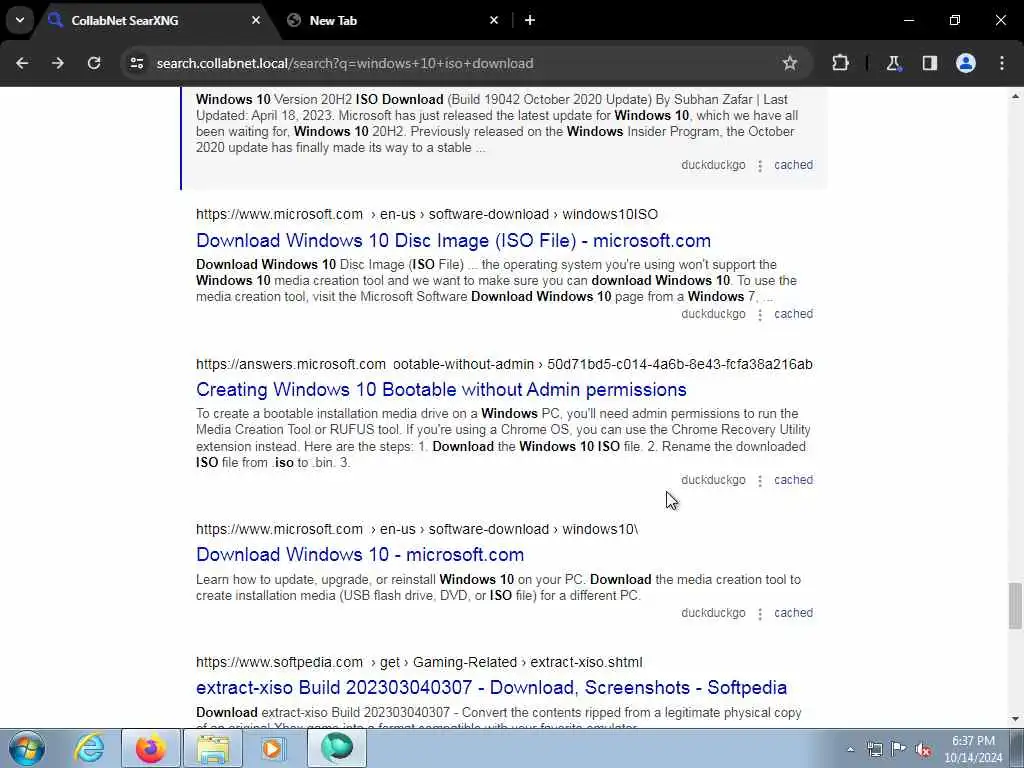Click the scrollbar up arrow
This screenshot has width=1024, height=768.
1015,96
